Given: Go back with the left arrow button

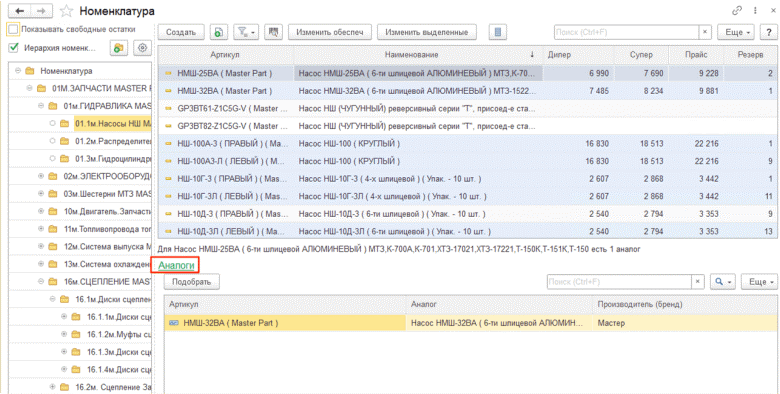Looking at the screenshot, I should coord(20,11).
